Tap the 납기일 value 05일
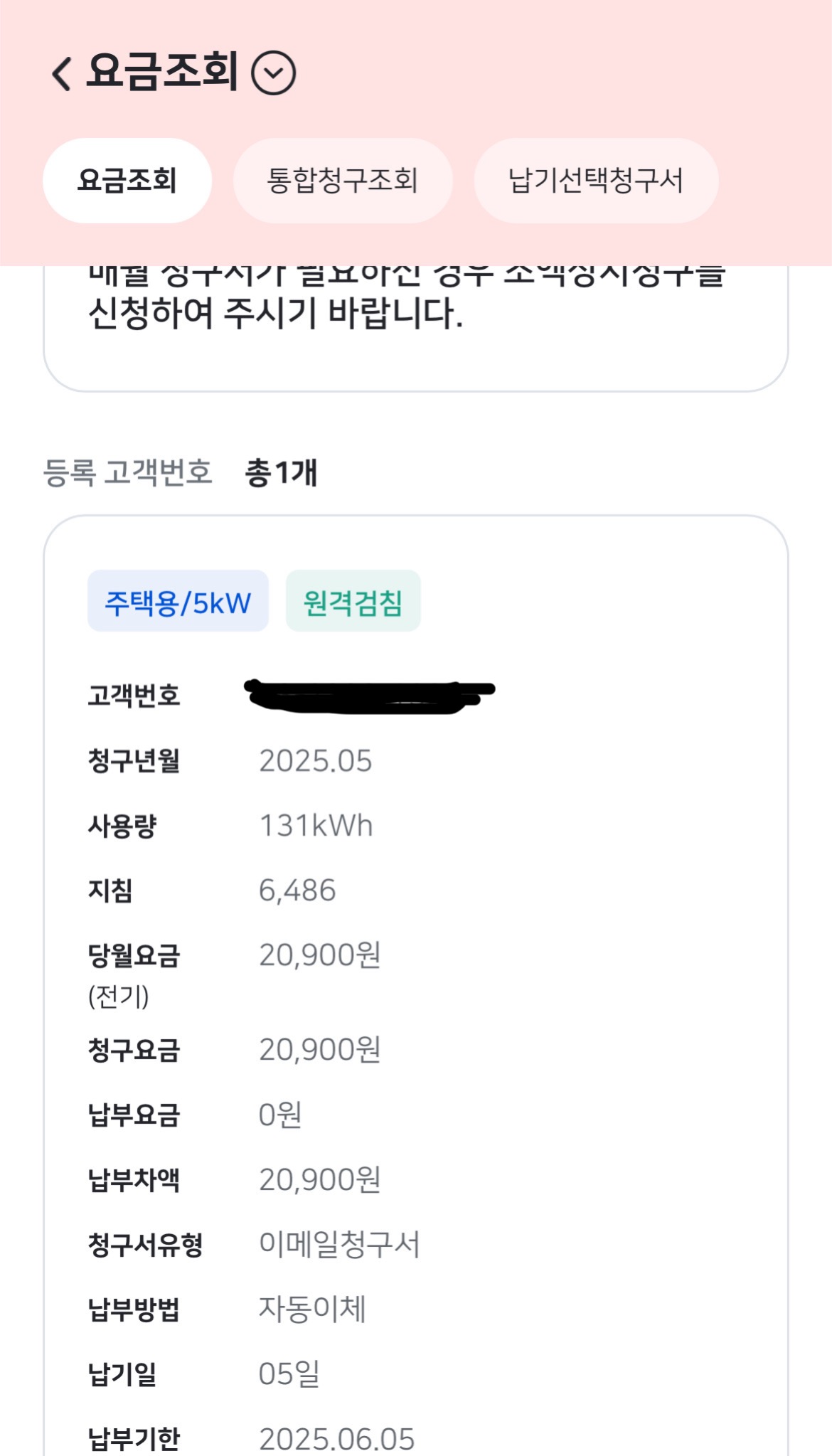Viewport: 832px width, 1456px height. (289, 1373)
